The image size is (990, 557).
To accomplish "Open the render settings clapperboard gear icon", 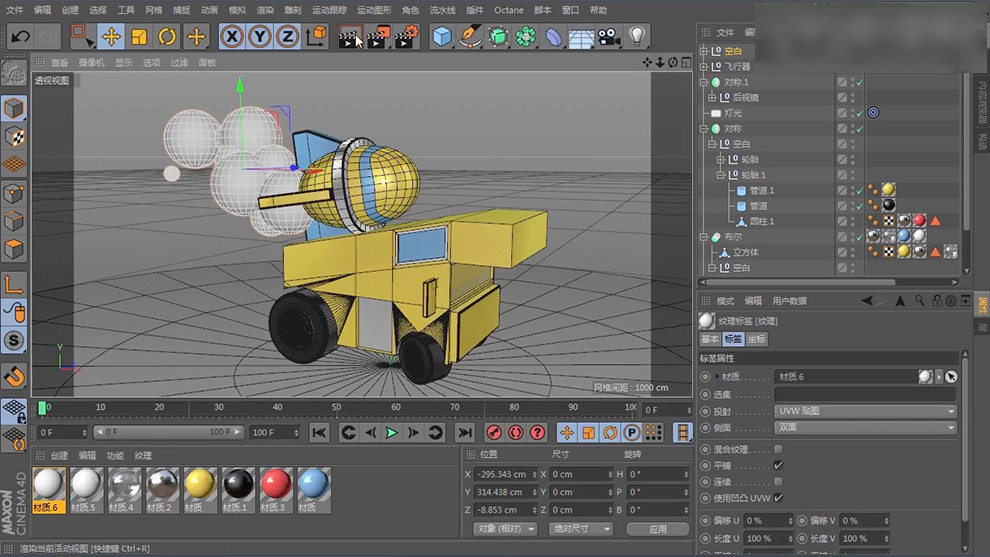I will (405, 37).
